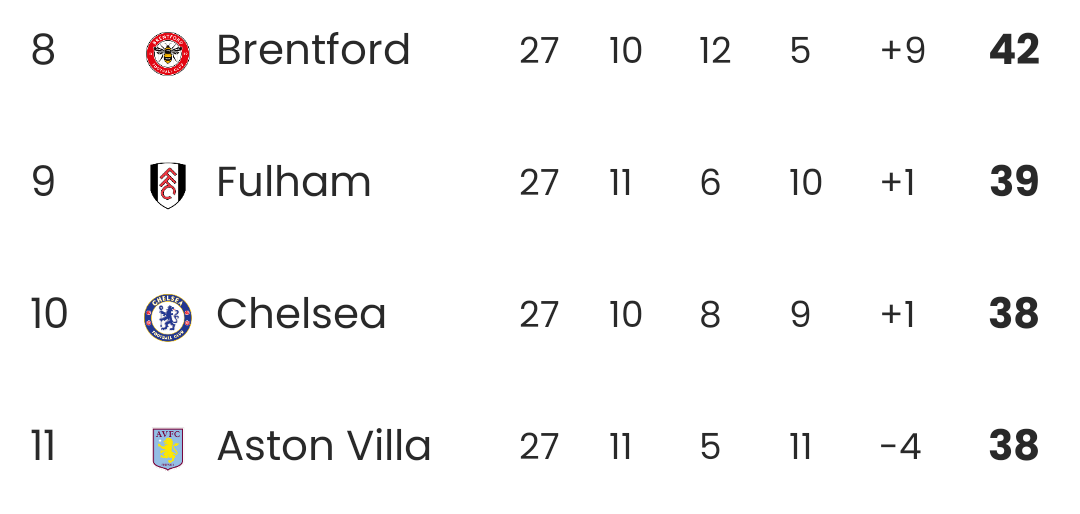The image size is (1080, 514).
Task: Click Brentford's draws value of 12
Action: pyautogui.click(x=715, y=51)
